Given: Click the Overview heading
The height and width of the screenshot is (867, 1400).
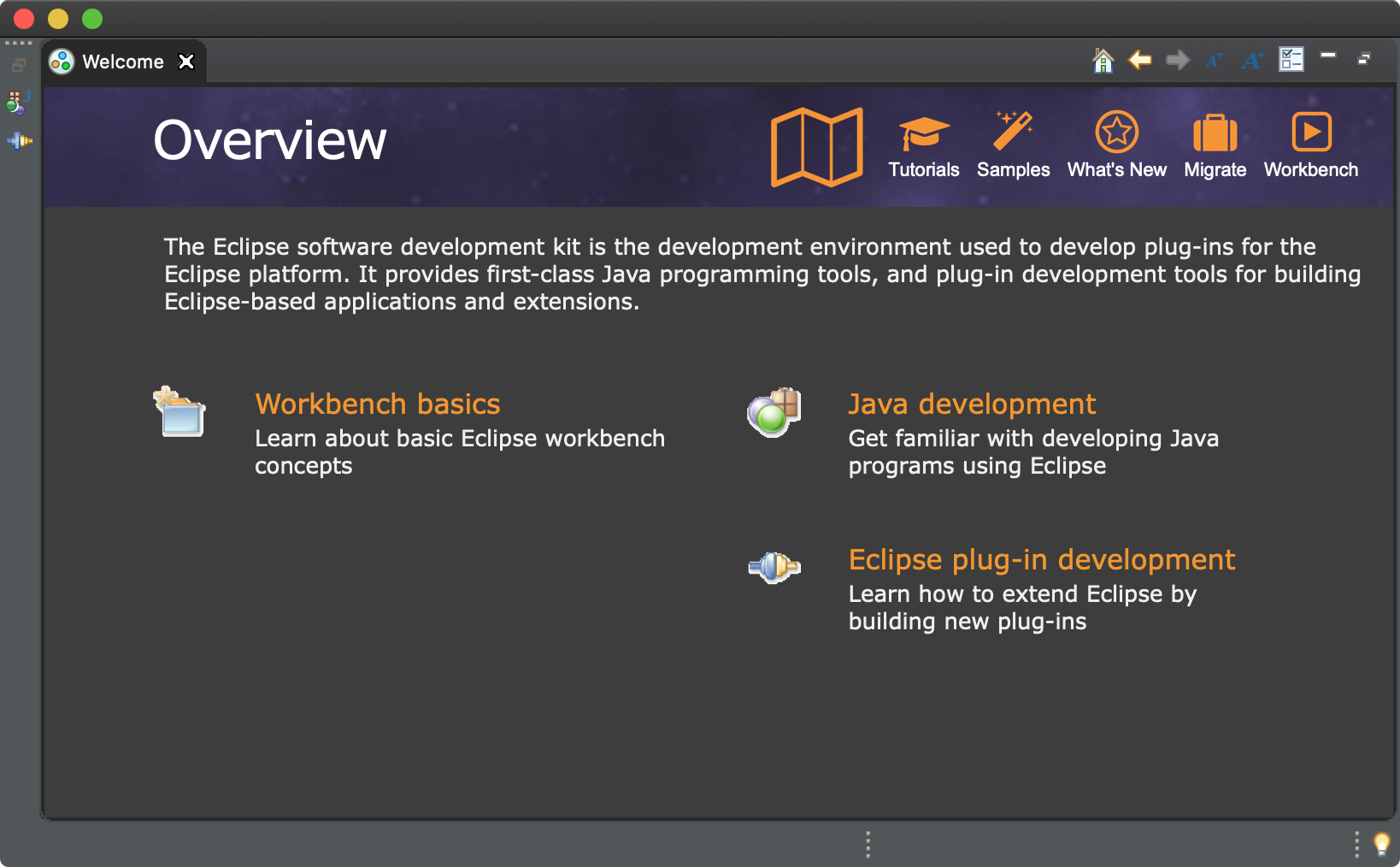Looking at the screenshot, I should click(270, 140).
